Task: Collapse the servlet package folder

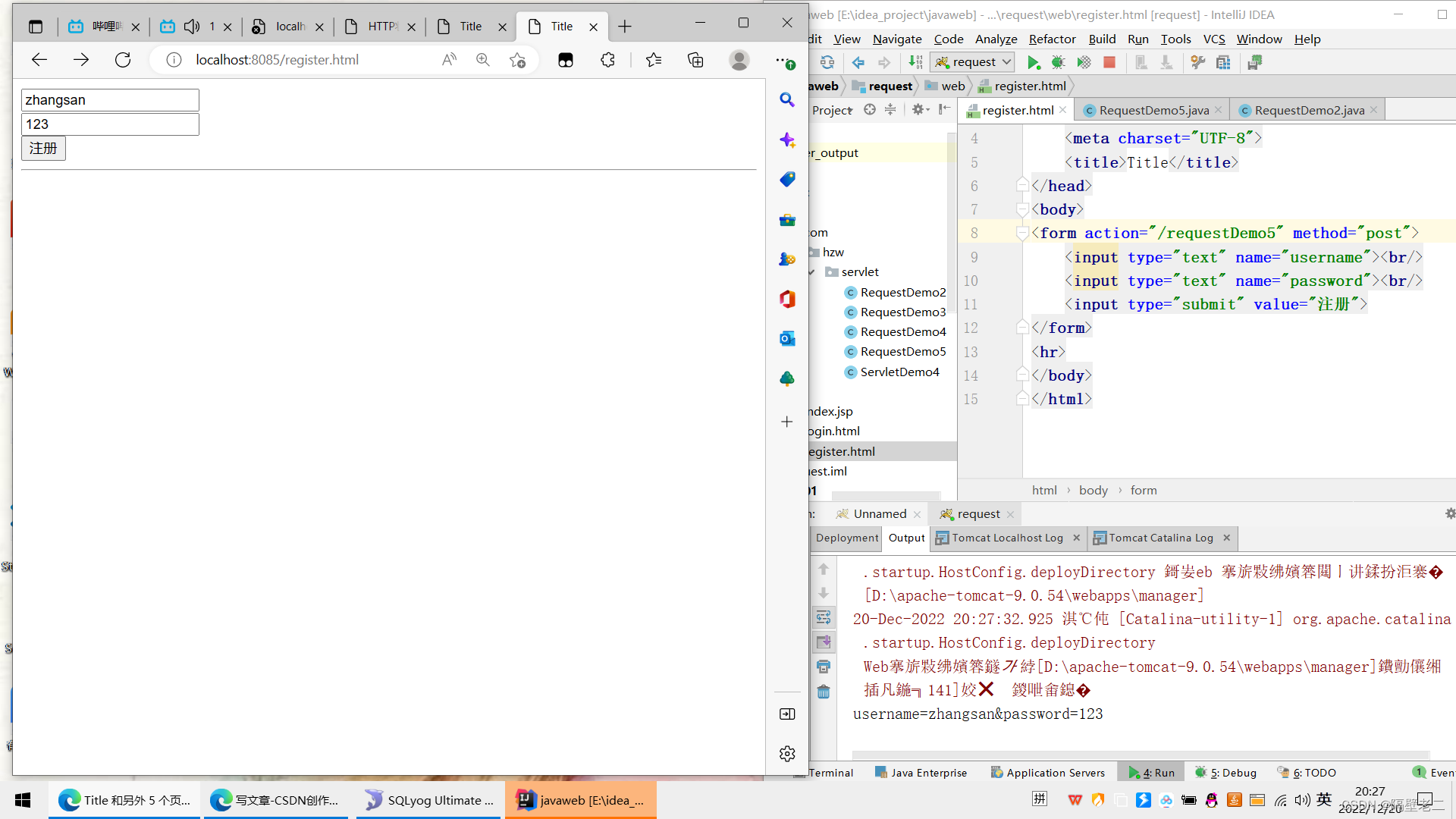Action: tap(811, 272)
